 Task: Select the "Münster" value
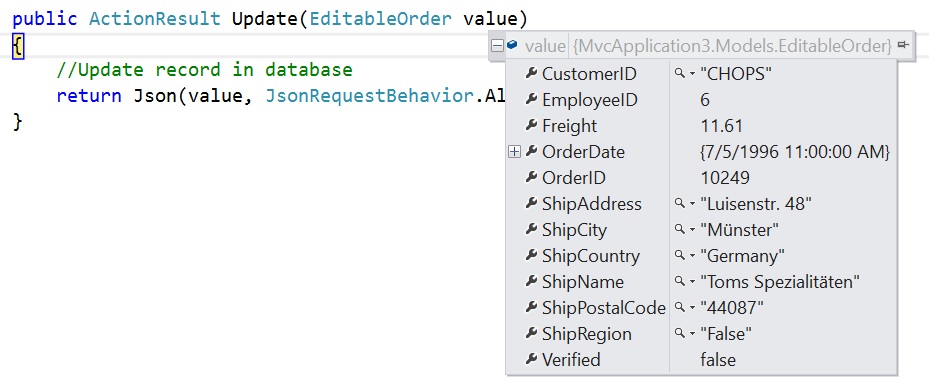coord(739,230)
